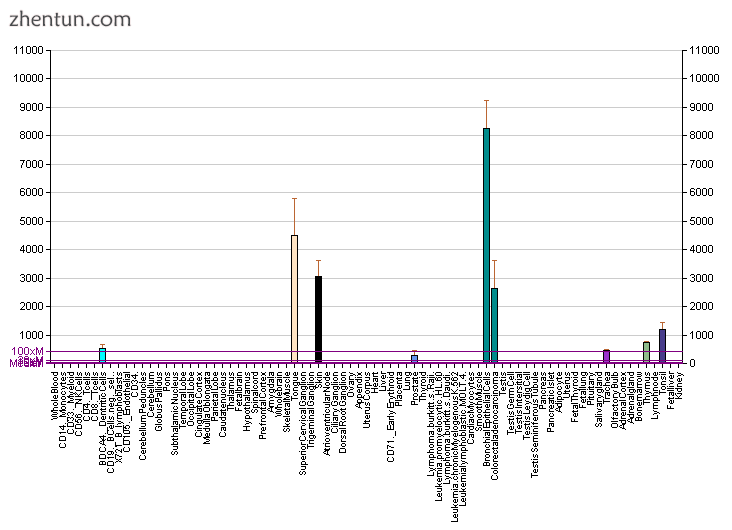The height and width of the screenshot is (530, 732).
Task: Click the TestisSeminiferousTubule axis label
Action: 535,424
